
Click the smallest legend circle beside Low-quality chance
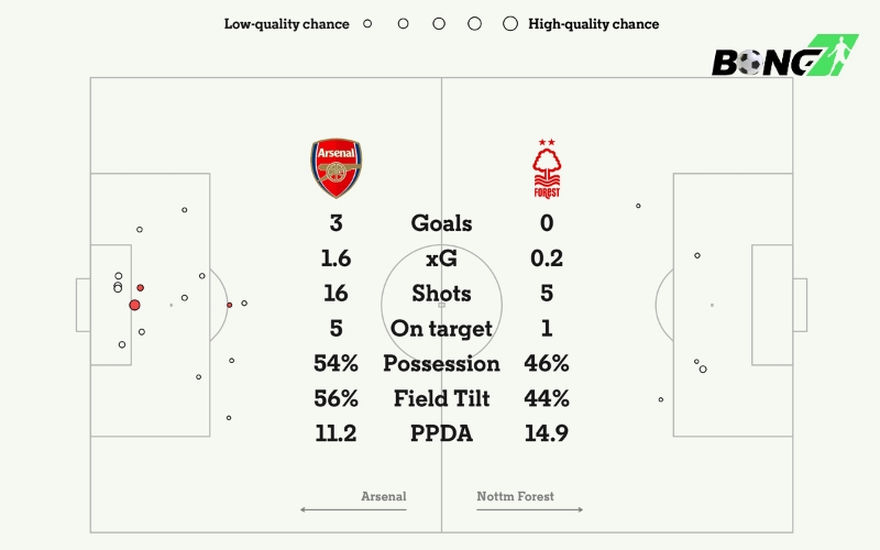[367, 23]
